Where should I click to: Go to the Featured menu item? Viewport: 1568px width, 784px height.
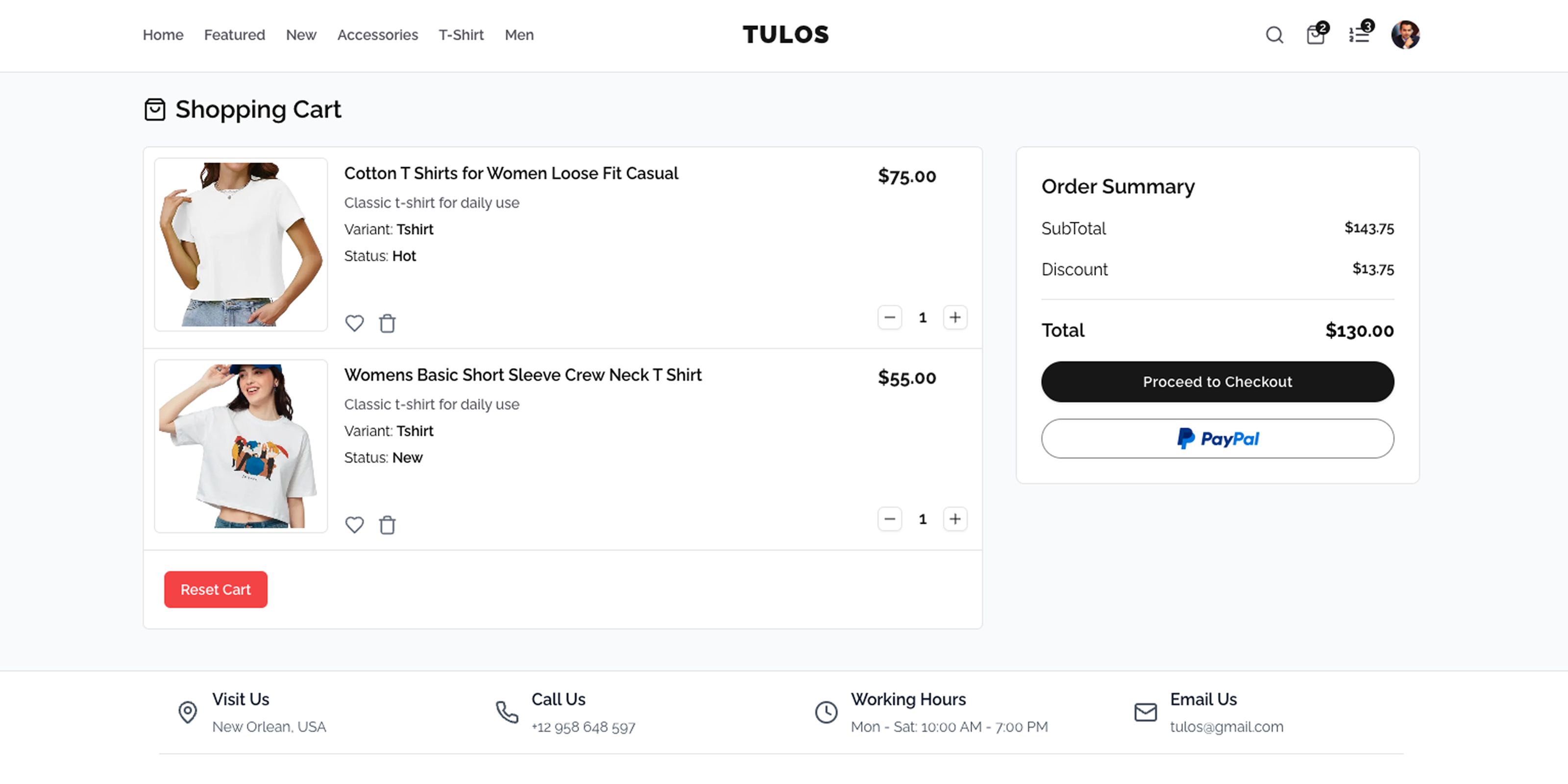[234, 35]
